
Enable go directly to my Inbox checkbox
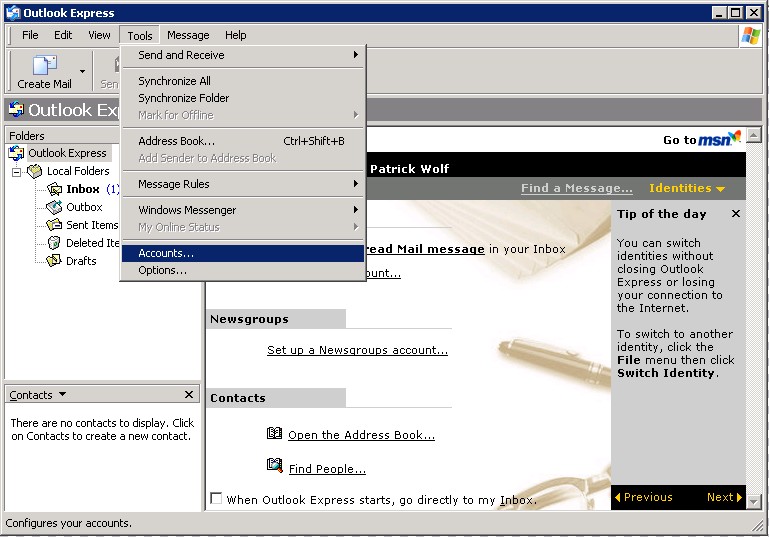216,498
